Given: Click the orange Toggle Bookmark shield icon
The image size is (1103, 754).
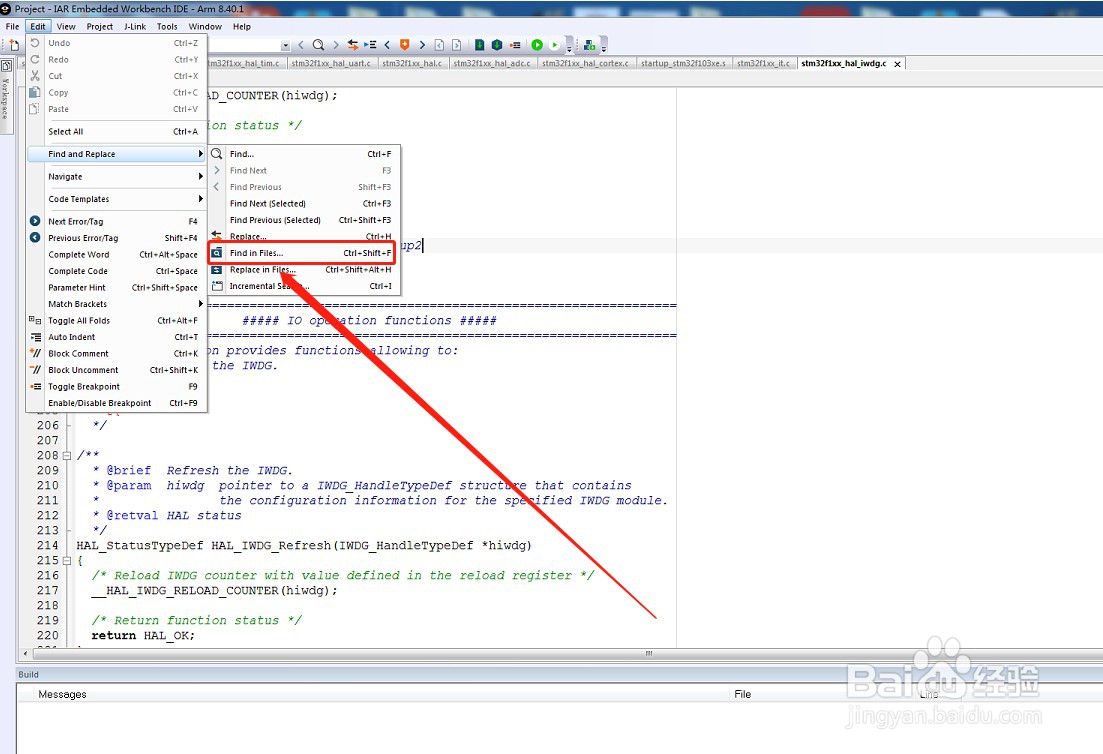Looking at the screenshot, I should 404,45.
